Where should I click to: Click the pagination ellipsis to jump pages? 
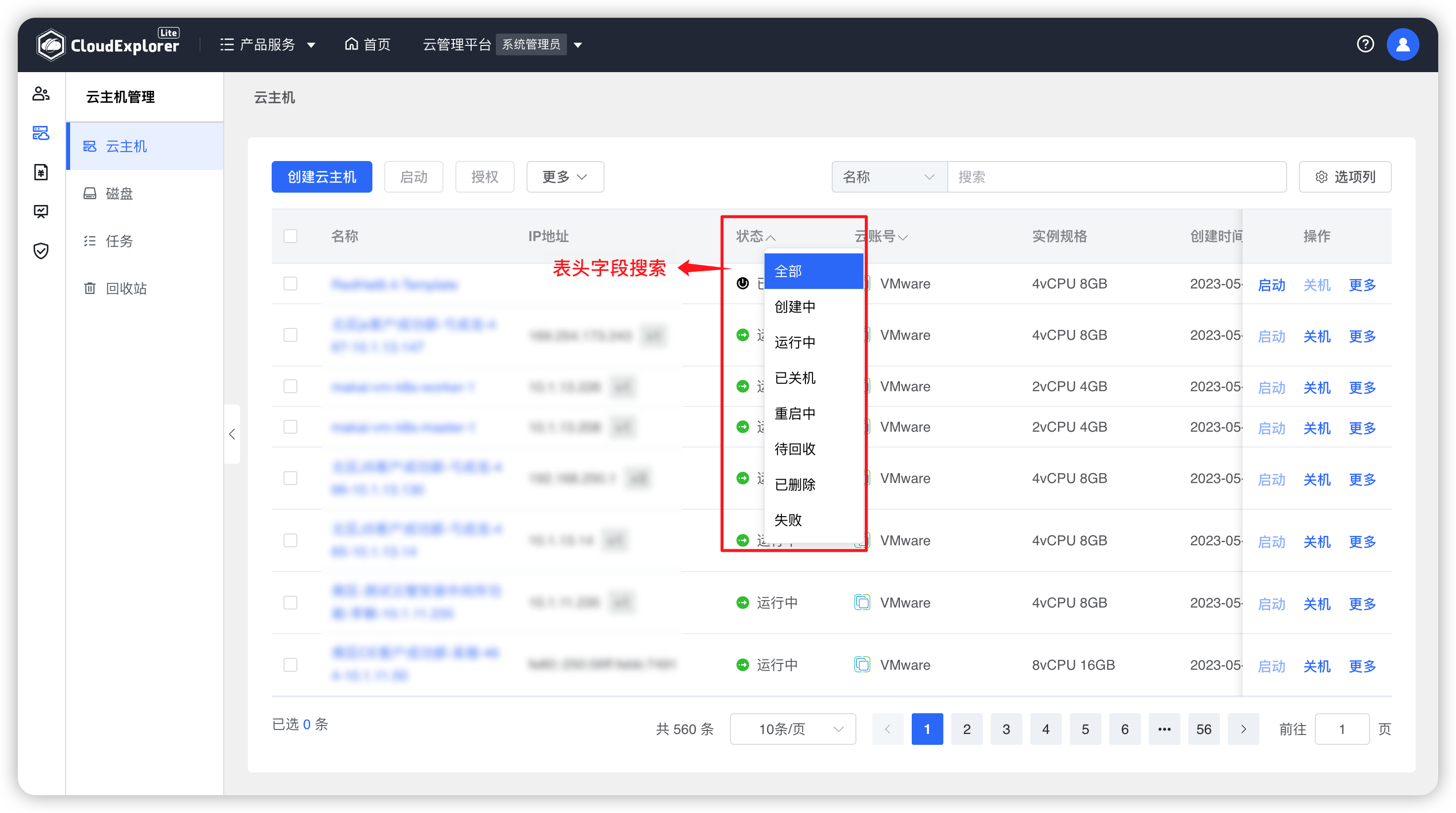pyautogui.click(x=1164, y=730)
